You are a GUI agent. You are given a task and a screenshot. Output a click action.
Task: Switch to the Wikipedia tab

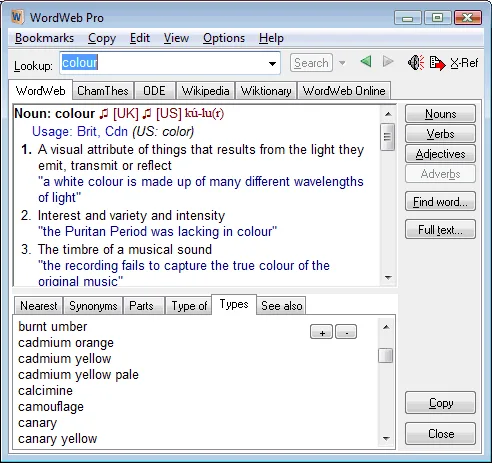(205, 91)
